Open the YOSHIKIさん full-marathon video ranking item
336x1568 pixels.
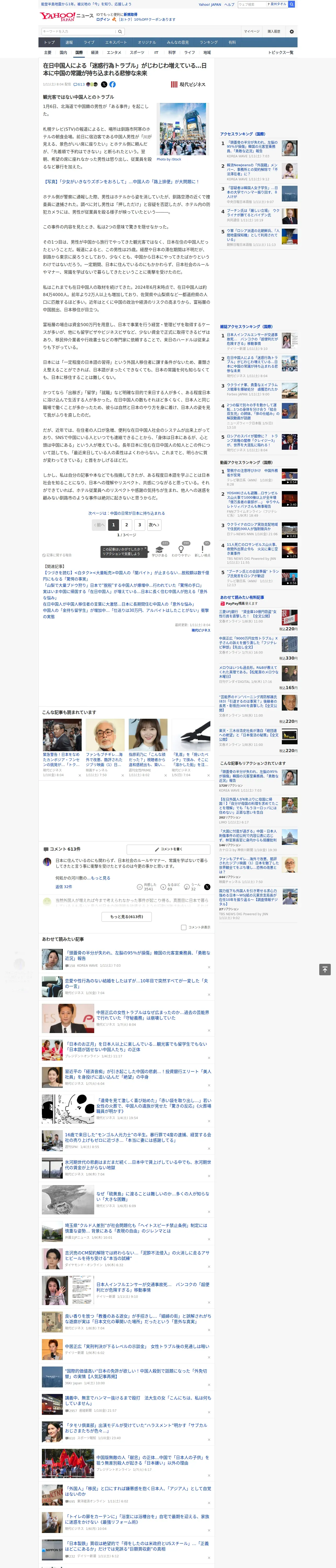(253, 499)
